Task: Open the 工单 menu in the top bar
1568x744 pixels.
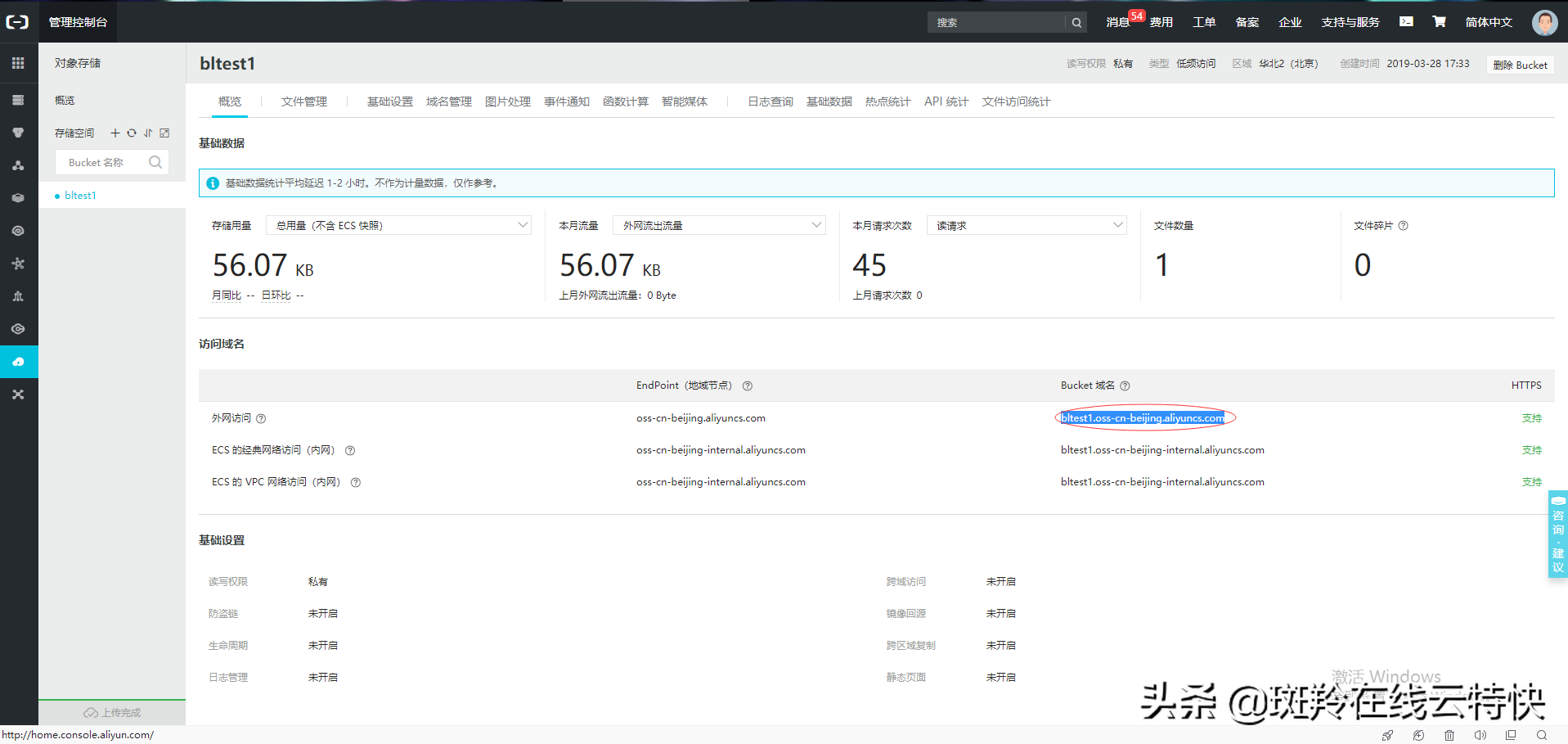Action: [x=1204, y=22]
